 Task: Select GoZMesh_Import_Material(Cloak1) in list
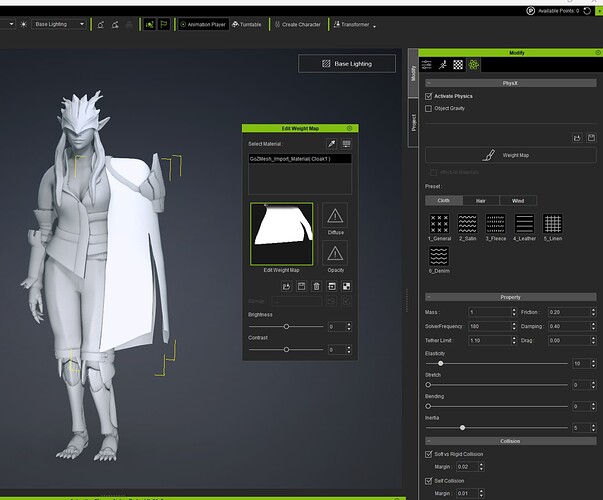click(x=300, y=158)
